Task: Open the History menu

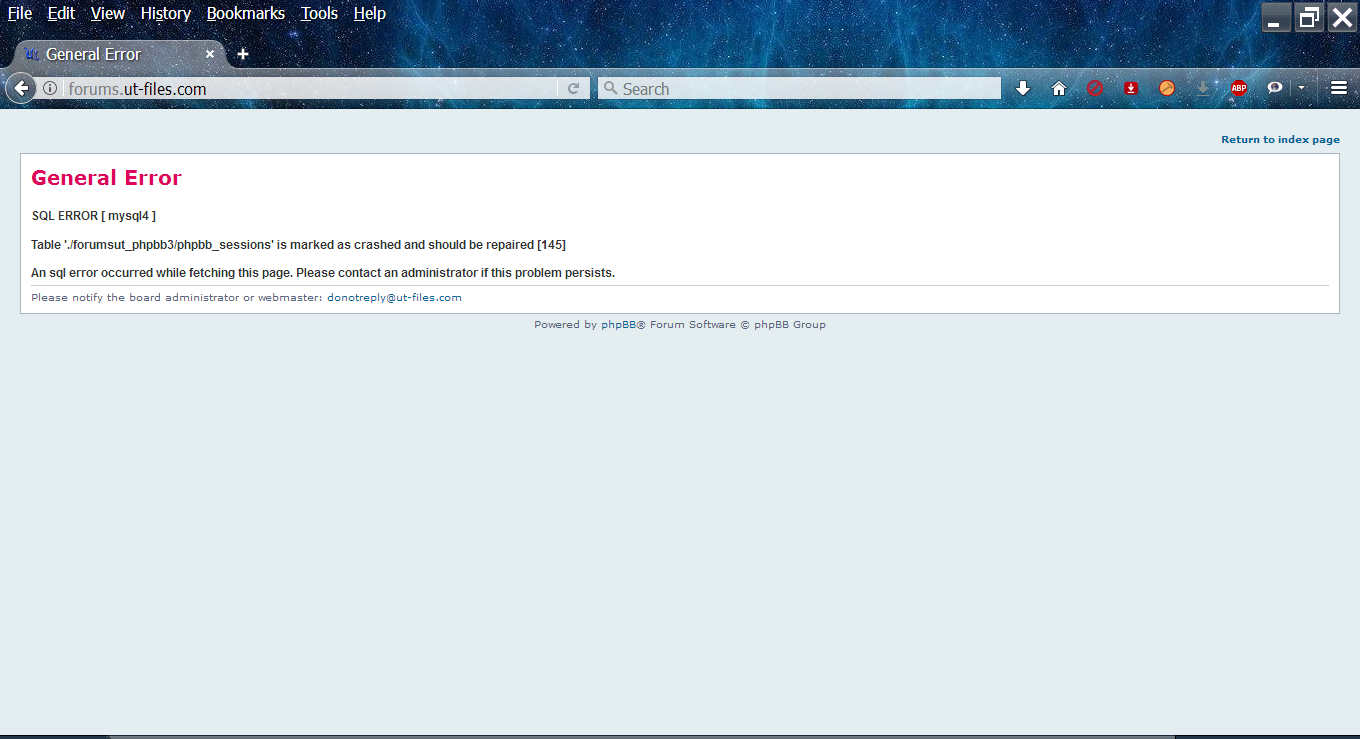Action: [x=165, y=14]
